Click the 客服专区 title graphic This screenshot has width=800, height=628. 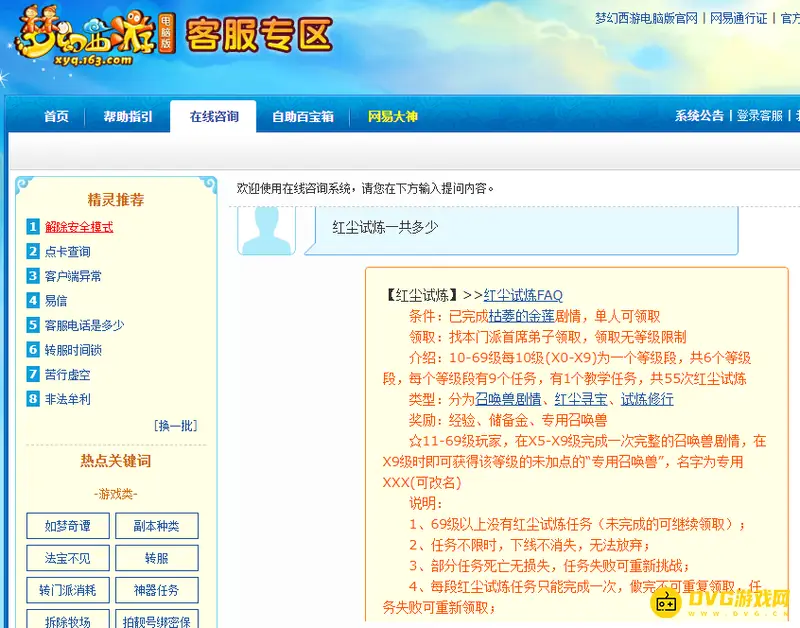pos(259,35)
